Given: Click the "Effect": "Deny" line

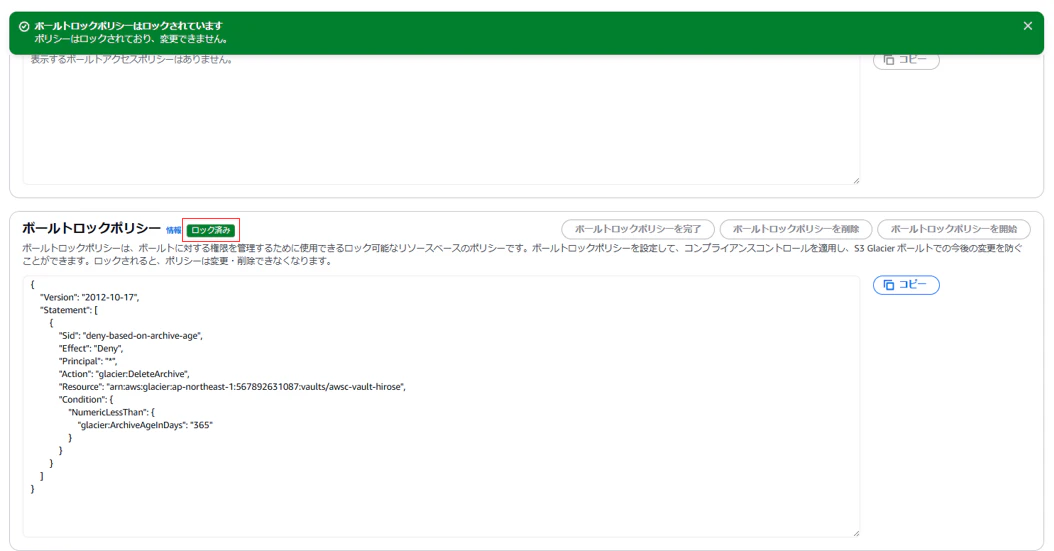Looking at the screenshot, I should (91, 348).
